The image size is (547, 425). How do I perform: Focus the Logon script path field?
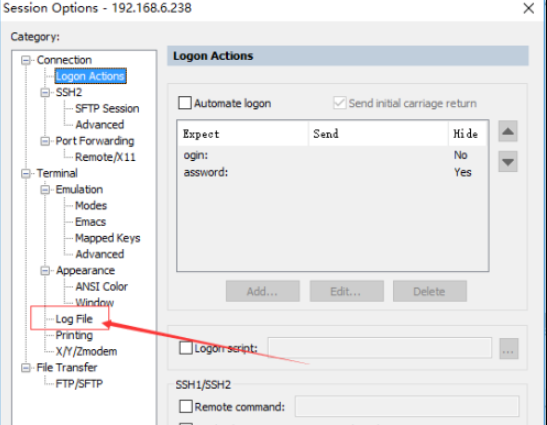[380, 348]
